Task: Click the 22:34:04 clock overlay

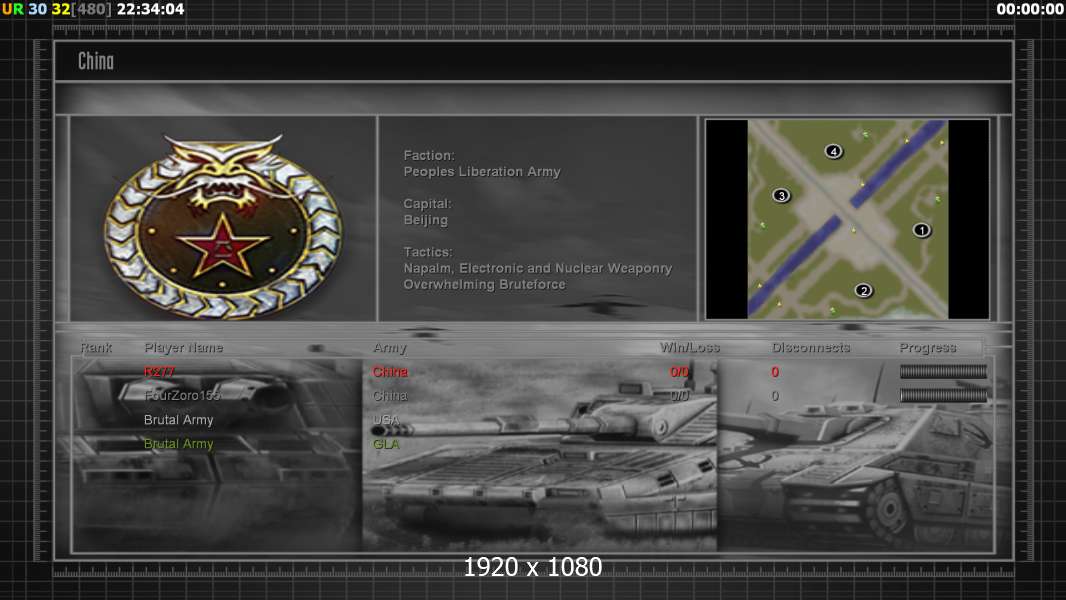Action: [150, 9]
